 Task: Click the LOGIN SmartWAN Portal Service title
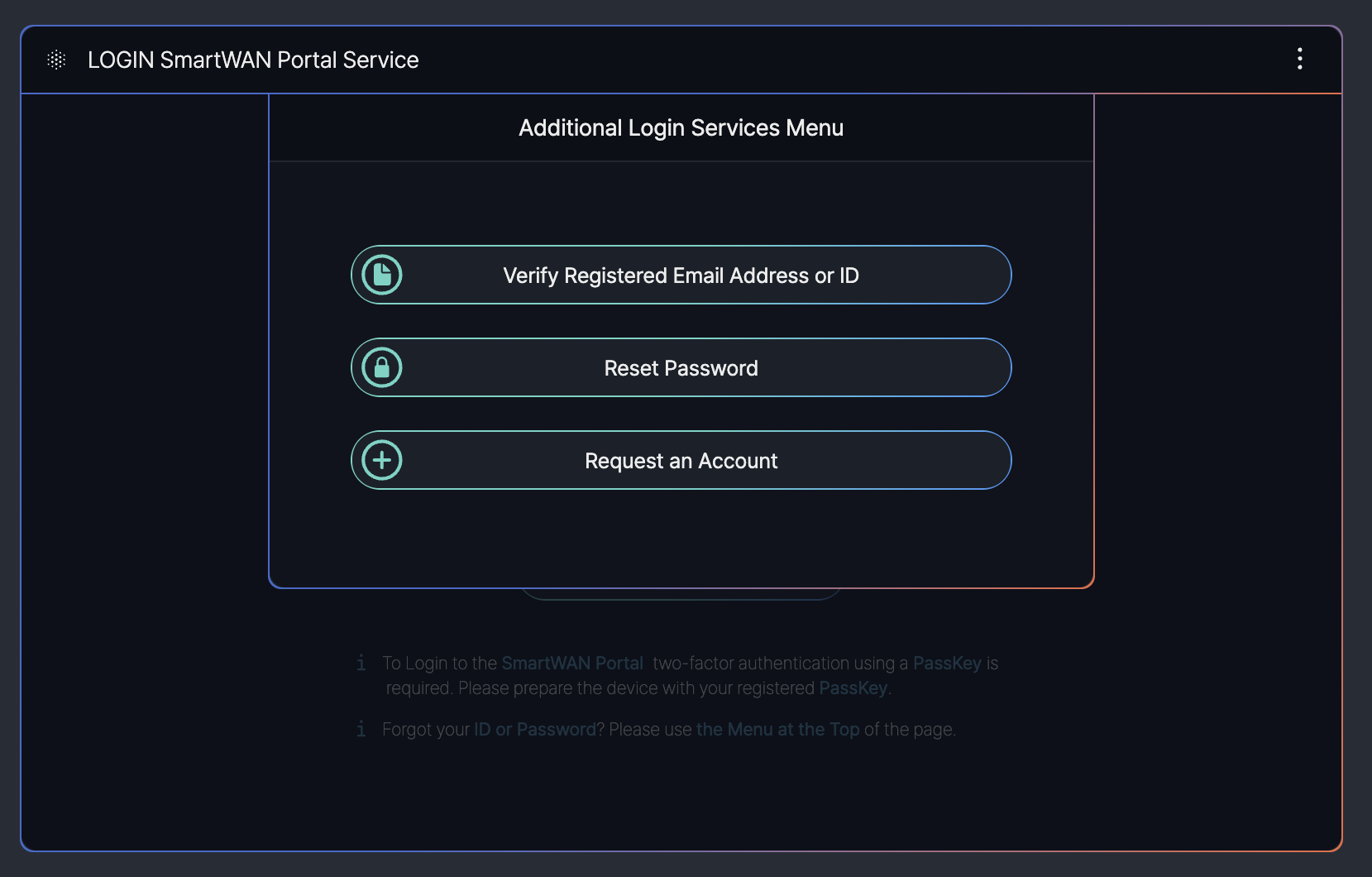click(x=253, y=60)
